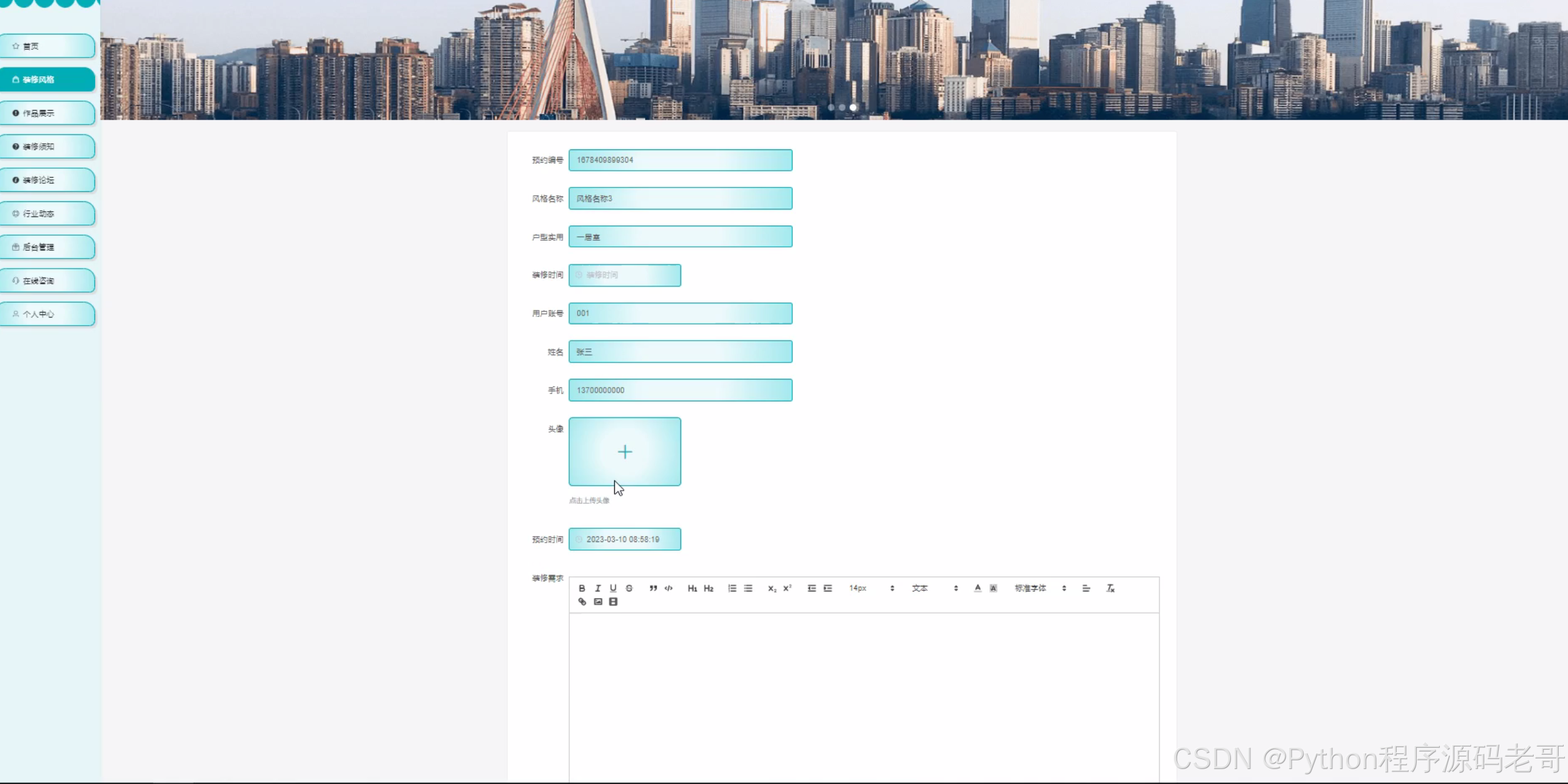The height and width of the screenshot is (784, 1568).
Task: Toggle strikethrough text formatting
Action: (x=629, y=588)
